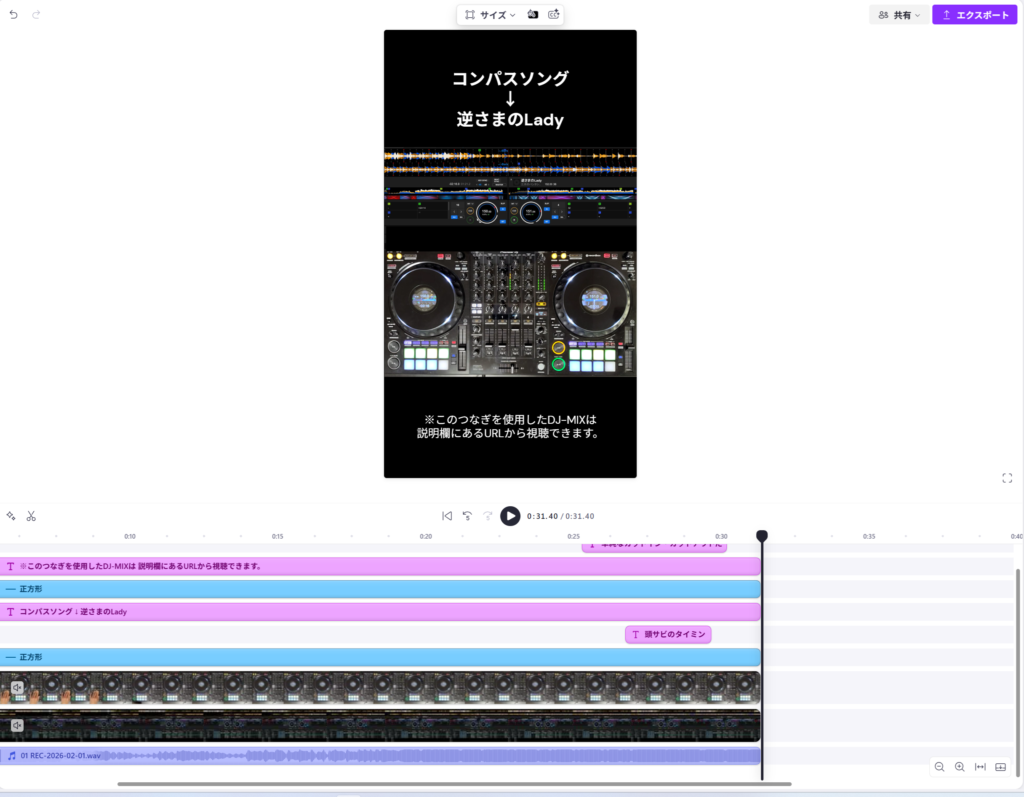Image resolution: width=1024 pixels, height=797 pixels.
Task: Skip back to the timeline start
Action: pos(447,516)
